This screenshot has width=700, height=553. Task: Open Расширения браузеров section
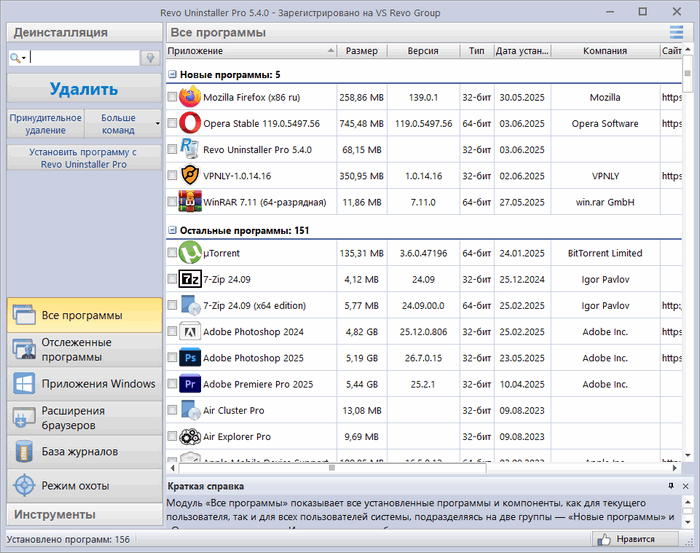click(84, 418)
